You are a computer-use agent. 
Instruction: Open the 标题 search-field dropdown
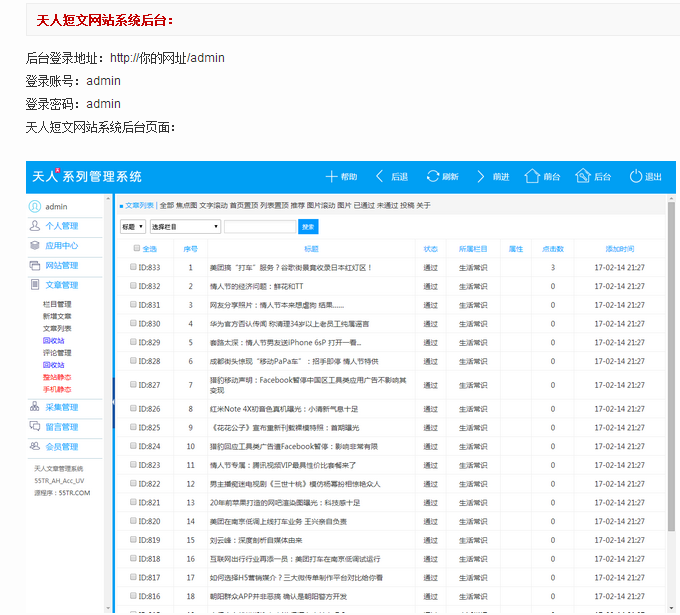132,227
